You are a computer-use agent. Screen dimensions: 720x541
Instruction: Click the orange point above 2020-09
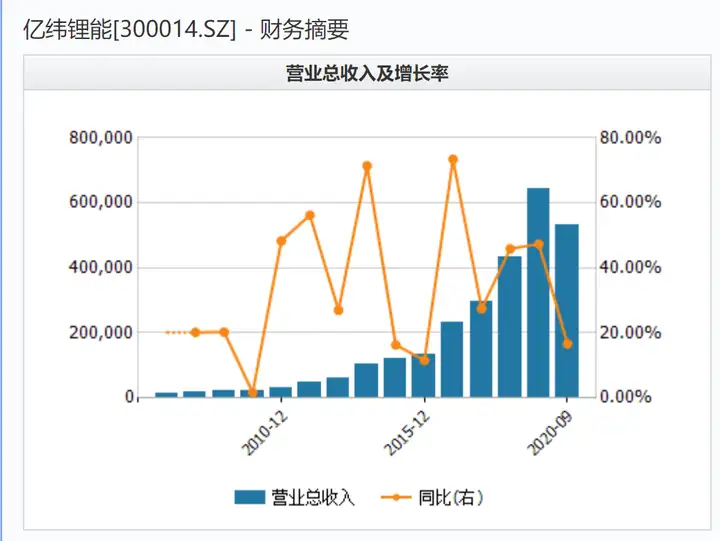568,344
